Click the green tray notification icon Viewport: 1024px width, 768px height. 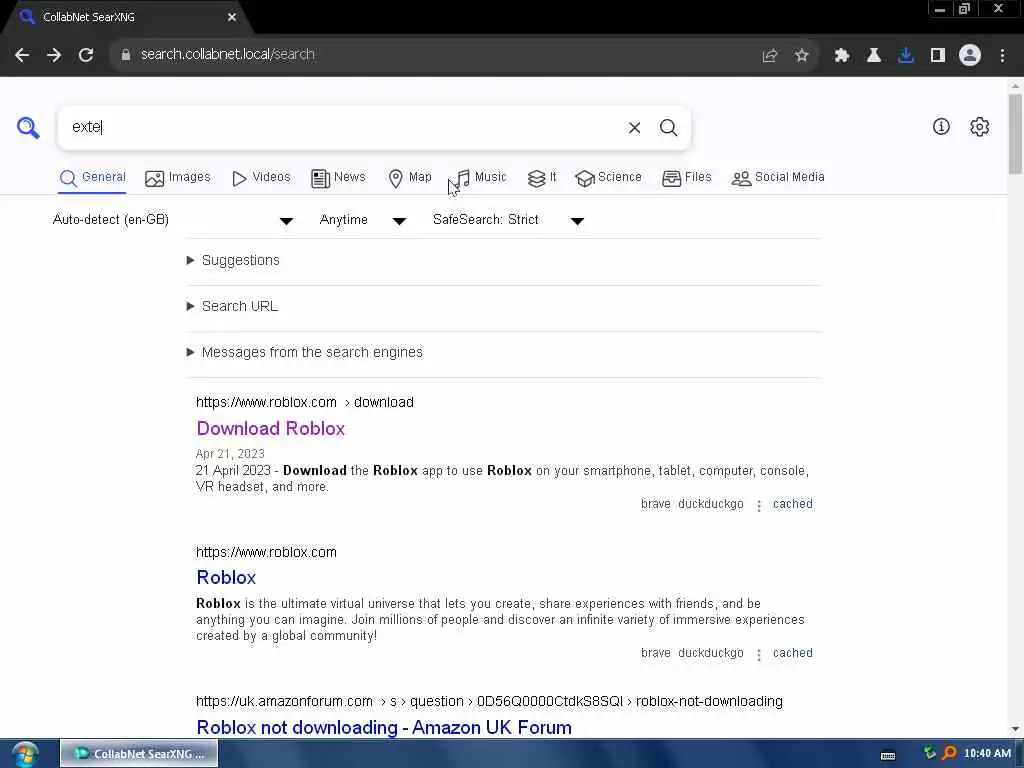pyautogui.click(x=930, y=753)
